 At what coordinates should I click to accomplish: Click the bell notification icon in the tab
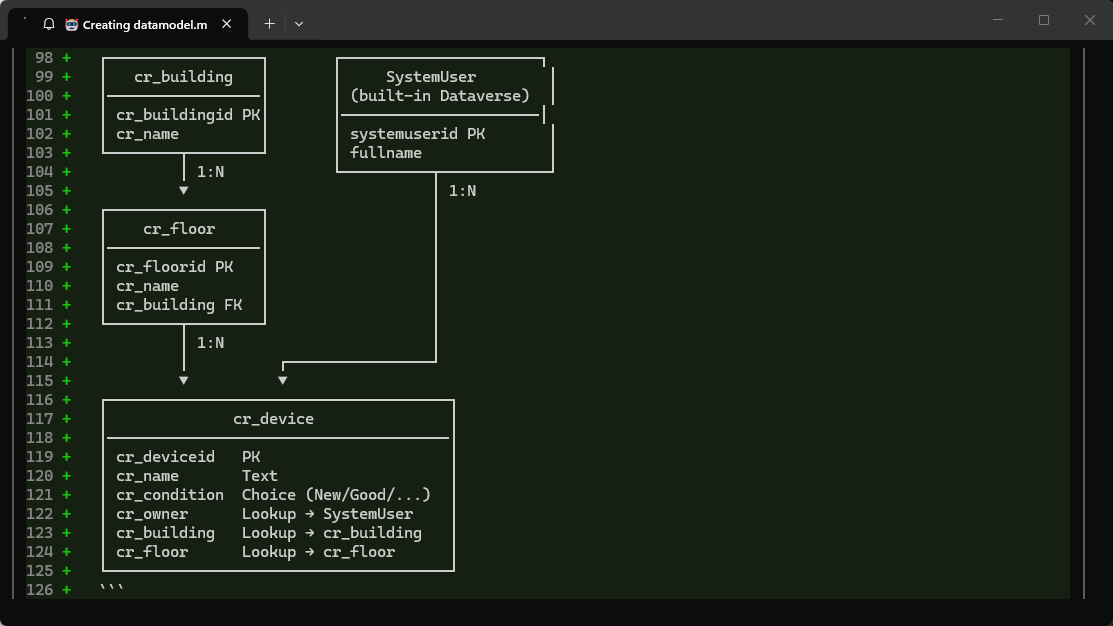click(x=49, y=24)
